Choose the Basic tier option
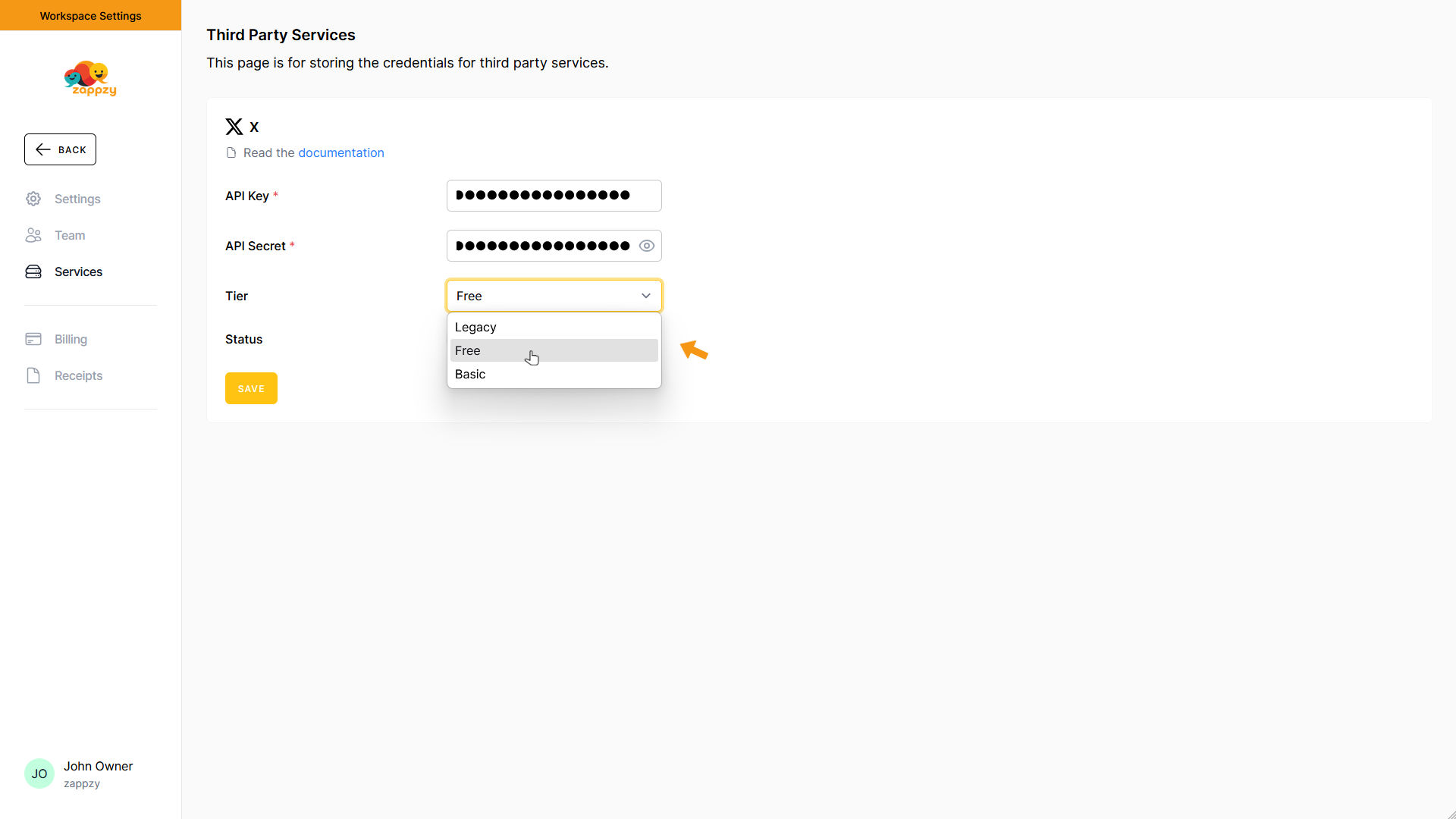Viewport: 1456px width, 819px height. (470, 374)
